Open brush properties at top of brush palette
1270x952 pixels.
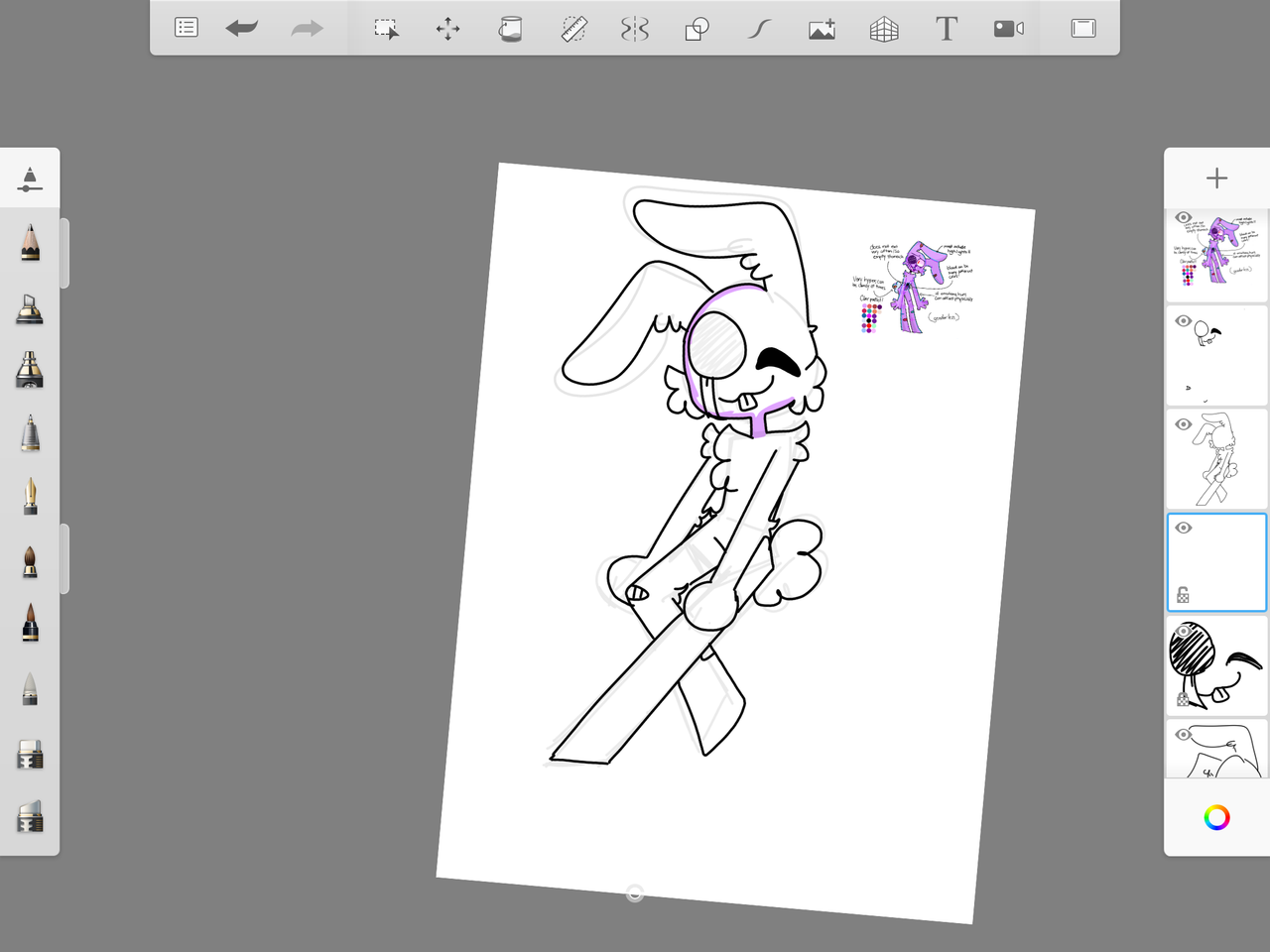[x=30, y=178]
